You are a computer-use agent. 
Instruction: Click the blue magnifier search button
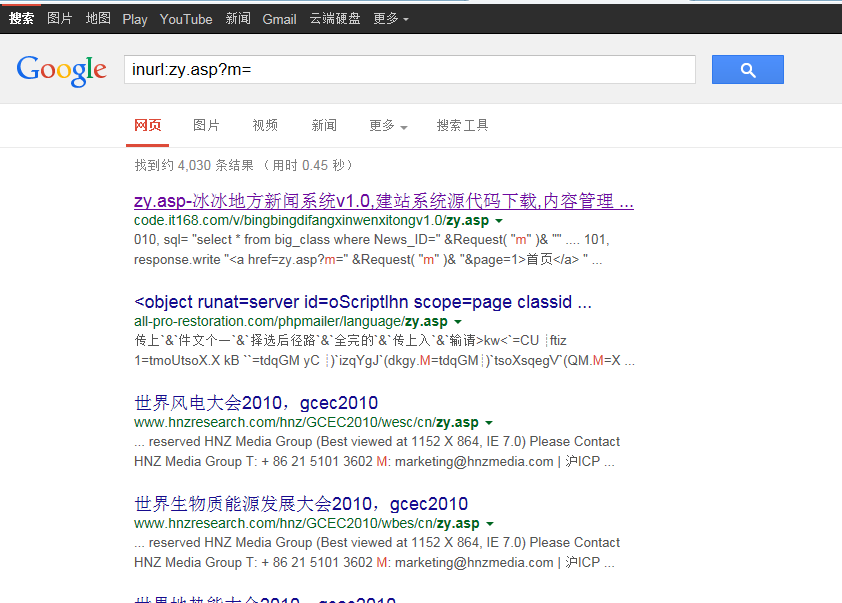point(747,69)
